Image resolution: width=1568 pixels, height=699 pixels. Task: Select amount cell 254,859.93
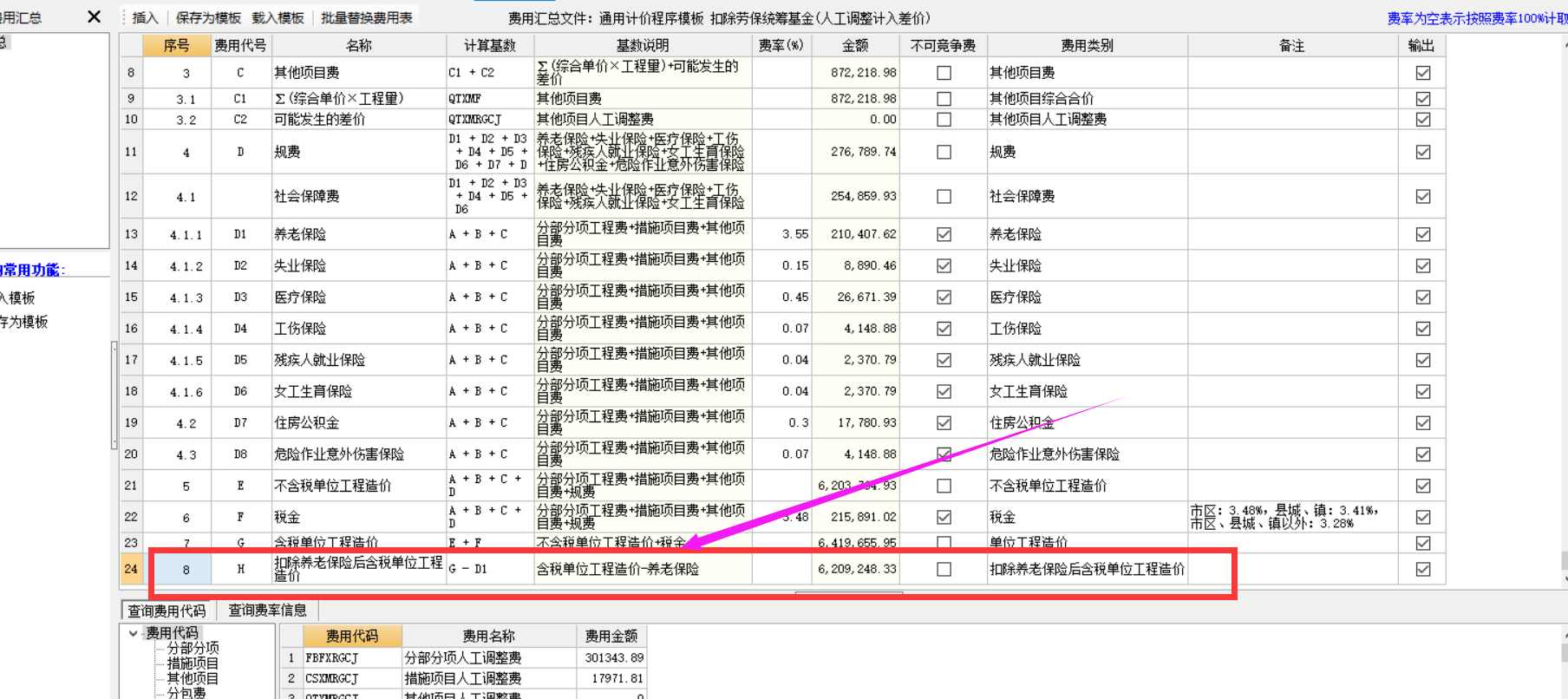[855, 196]
